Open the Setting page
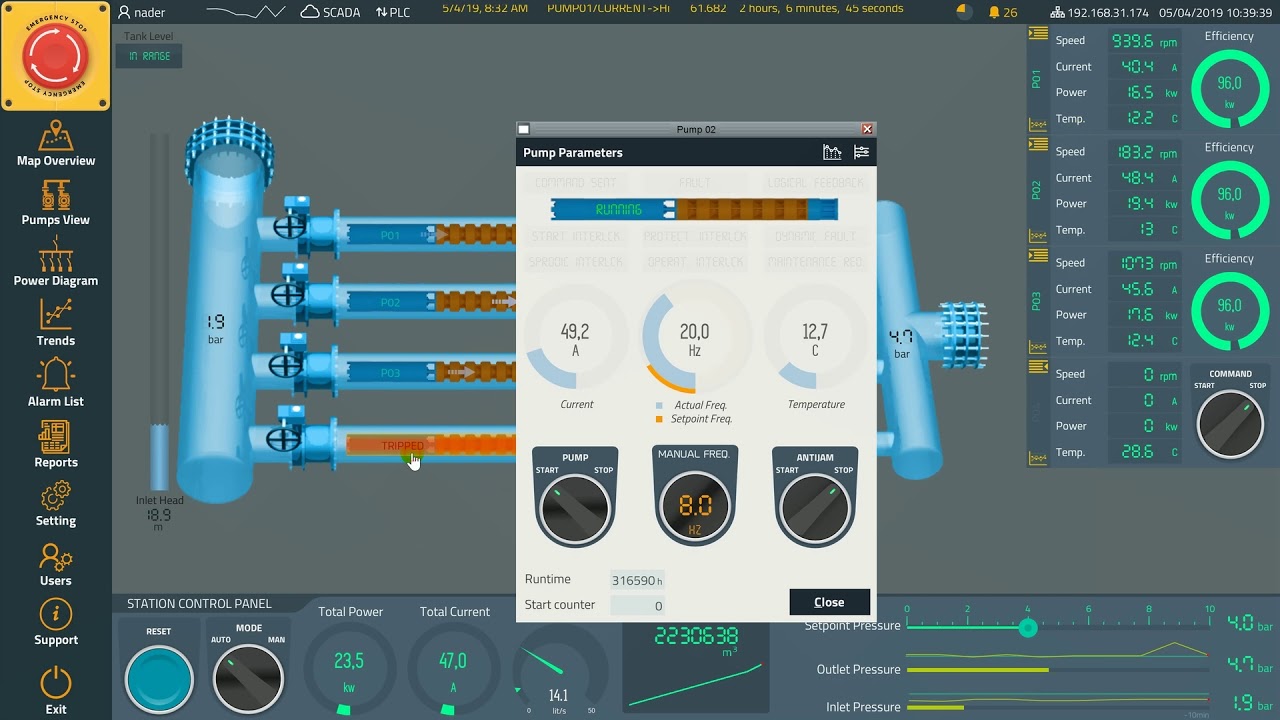The width and height of the screenshot is (1280, 720). coord(56,504)
